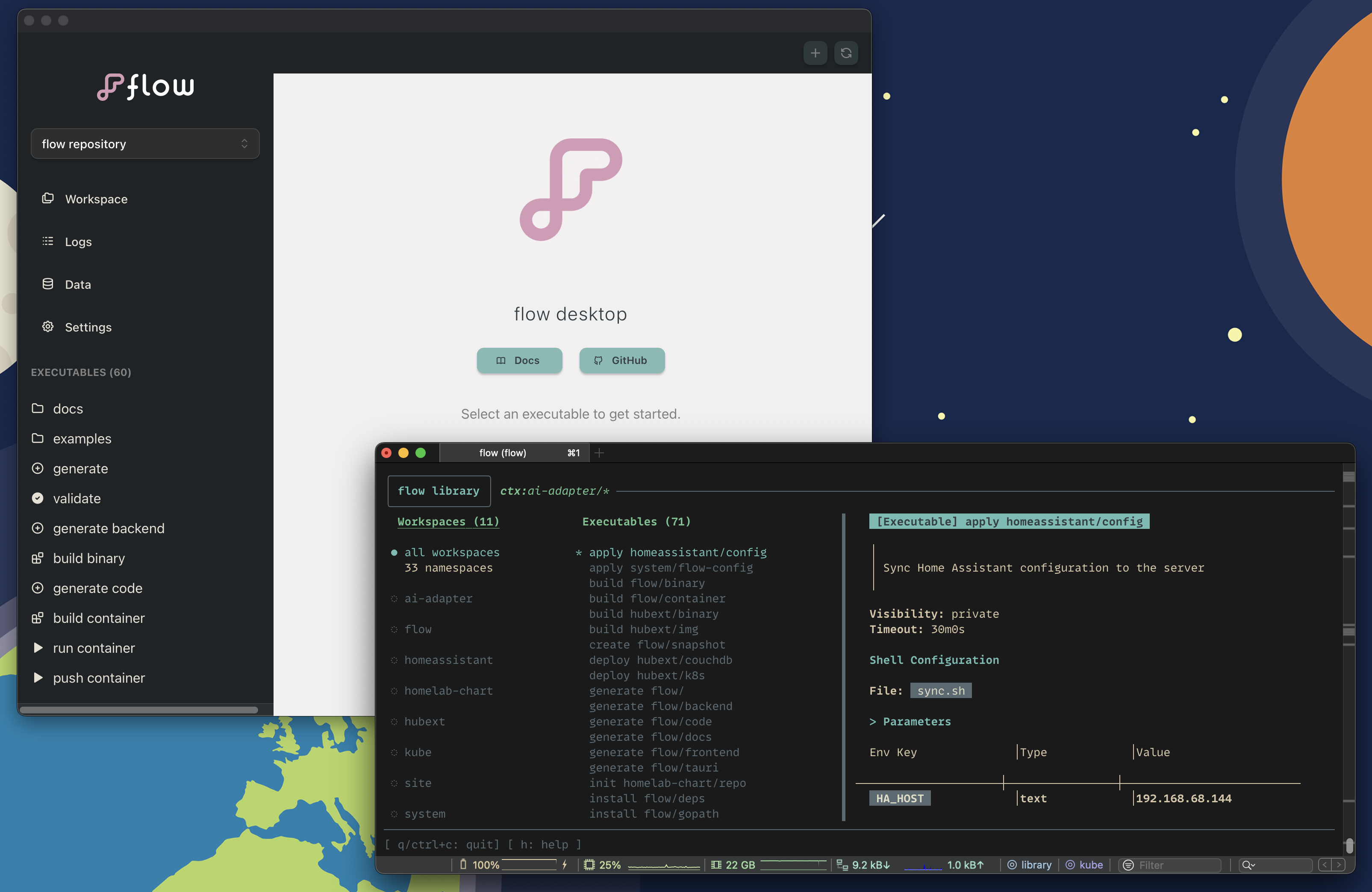
Task: Expand the docs folder in executables
Action: pos(68,408)
